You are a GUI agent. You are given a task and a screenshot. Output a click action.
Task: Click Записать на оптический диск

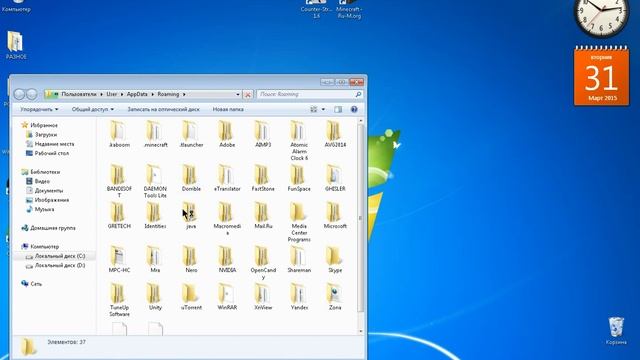[163, 109]
